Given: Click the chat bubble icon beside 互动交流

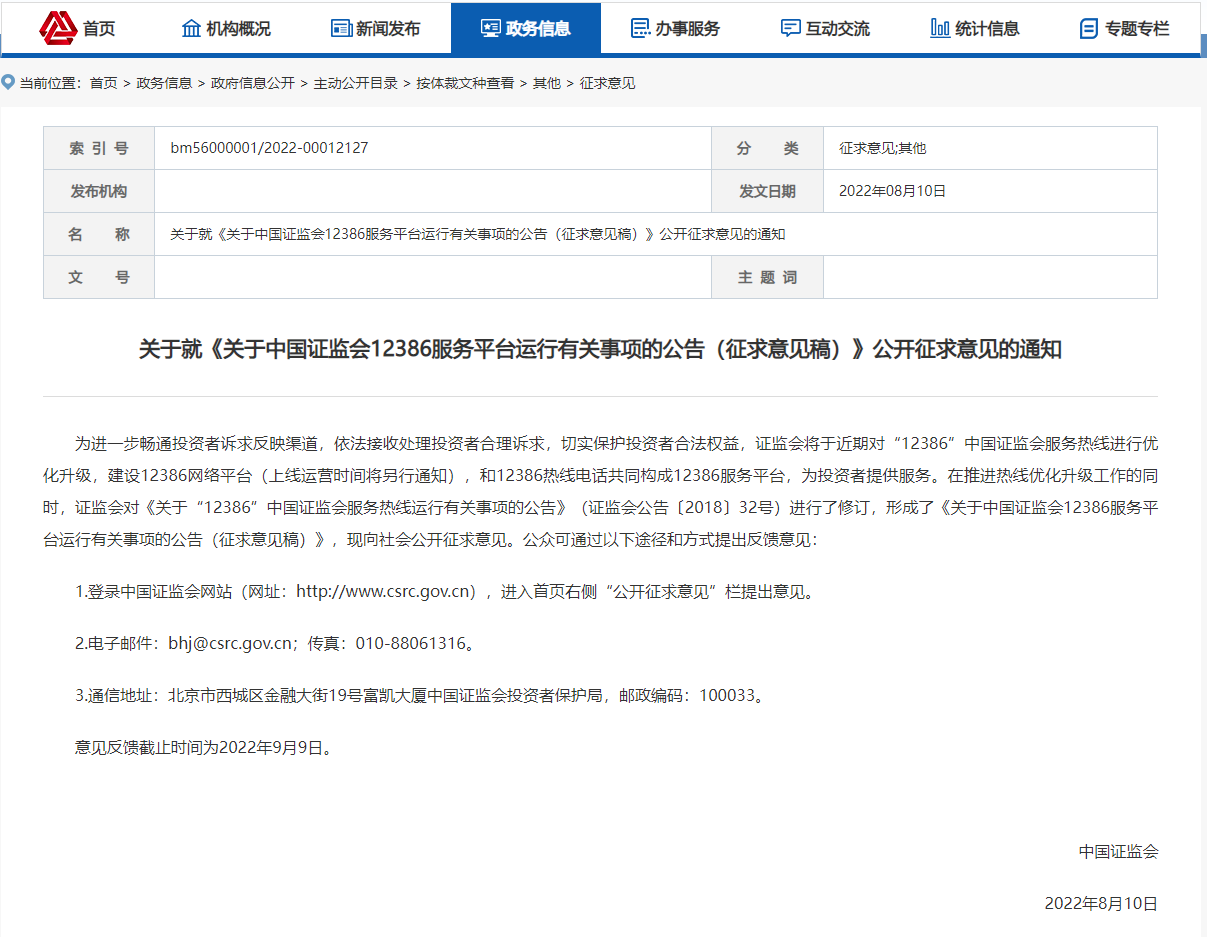Looking at the screenshot, I should click(790, 28).
